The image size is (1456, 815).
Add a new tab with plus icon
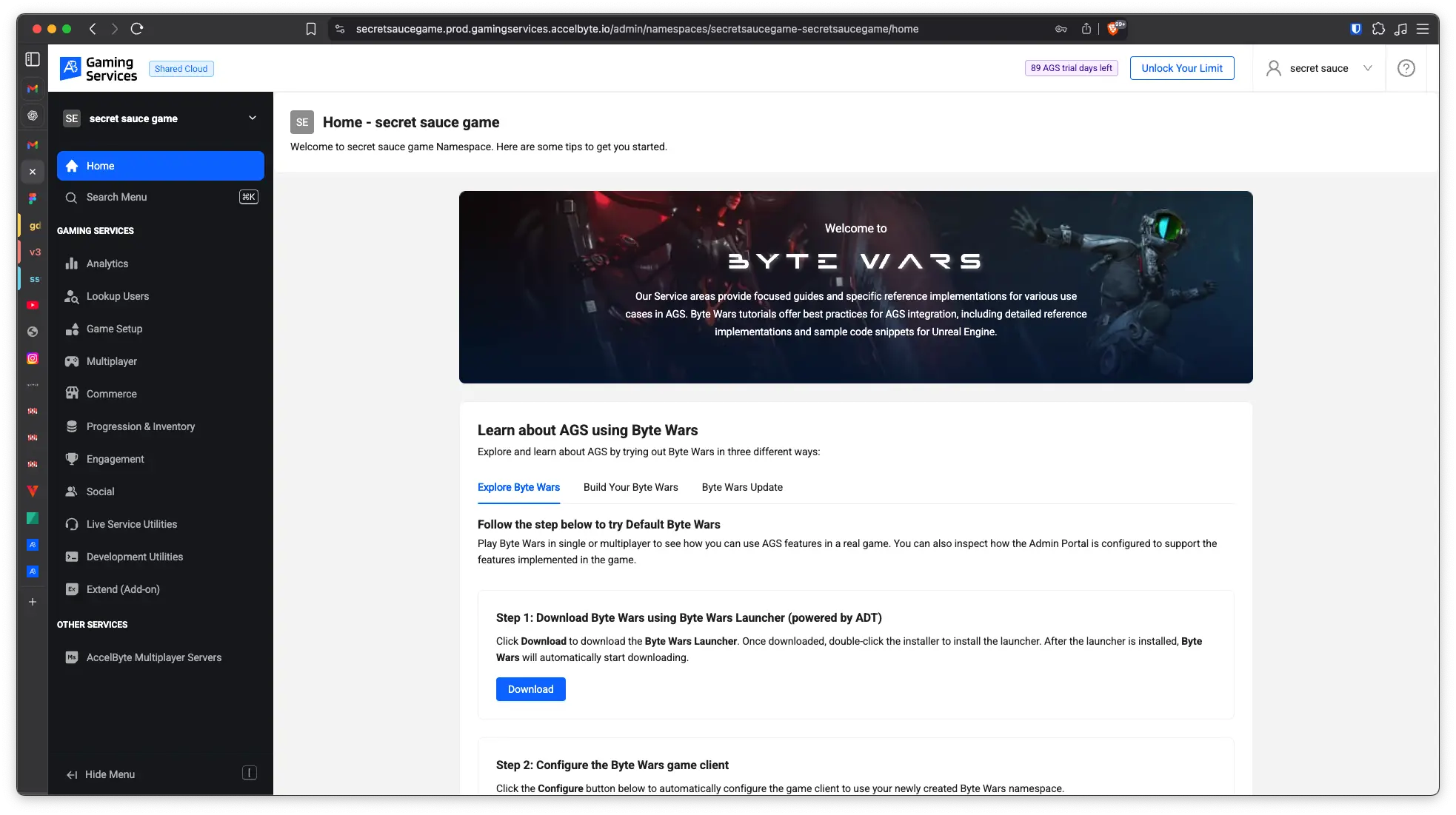click(x=33, y=602)
